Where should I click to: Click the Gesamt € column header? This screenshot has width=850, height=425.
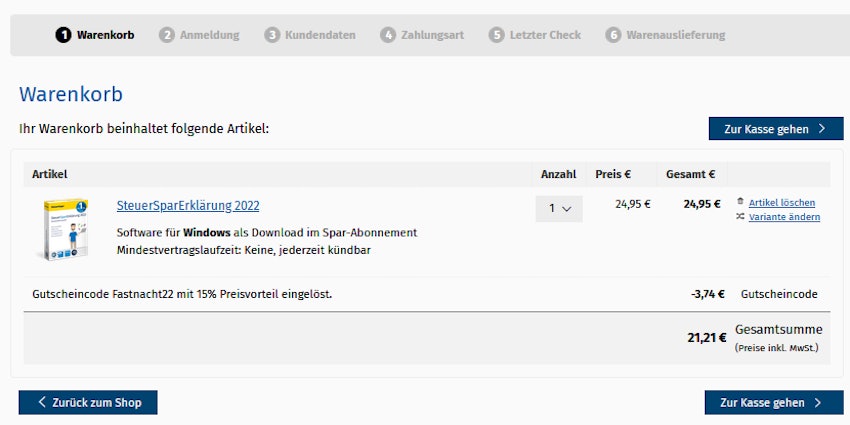[690, 174]
